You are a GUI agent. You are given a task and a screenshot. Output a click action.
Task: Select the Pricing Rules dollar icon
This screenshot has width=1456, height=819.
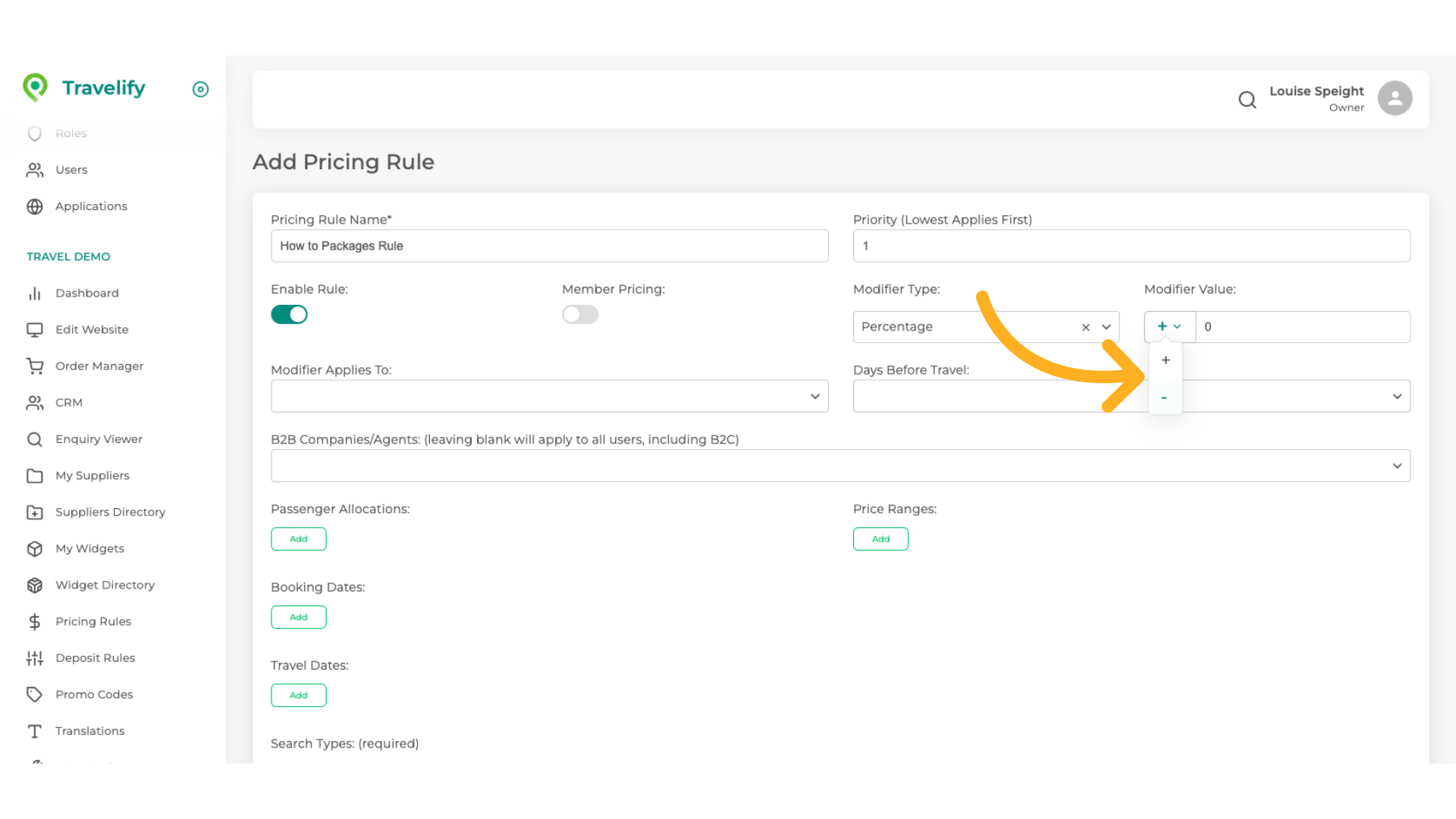(x=35, y=621)
